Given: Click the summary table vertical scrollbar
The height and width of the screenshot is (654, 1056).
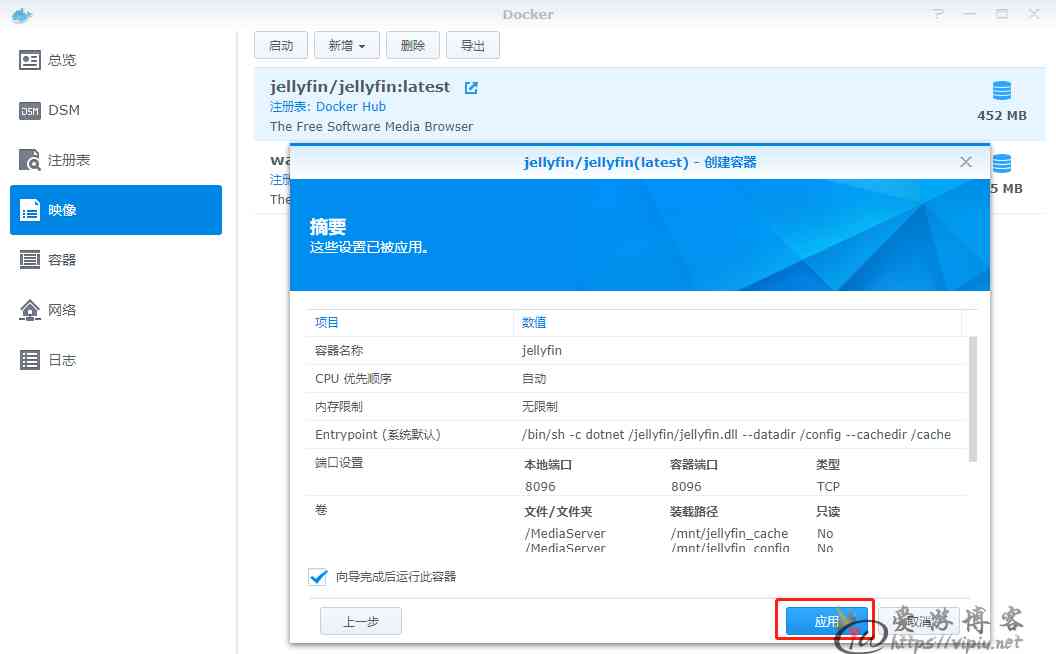Looking at the screenshot, I should pyautogui.click(x=972, y=399).
